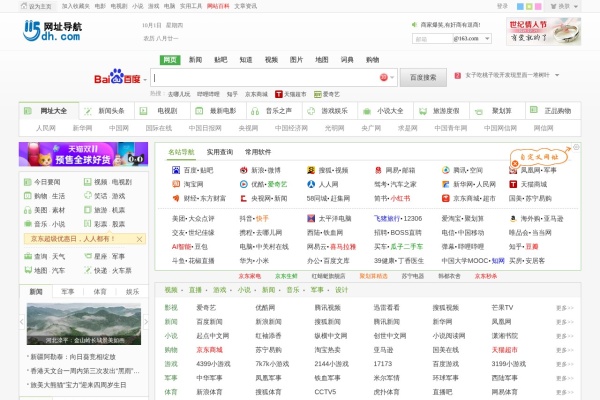
Task: Switch to 电视剧 navigation tab
Action: click(x=162, y=111)
